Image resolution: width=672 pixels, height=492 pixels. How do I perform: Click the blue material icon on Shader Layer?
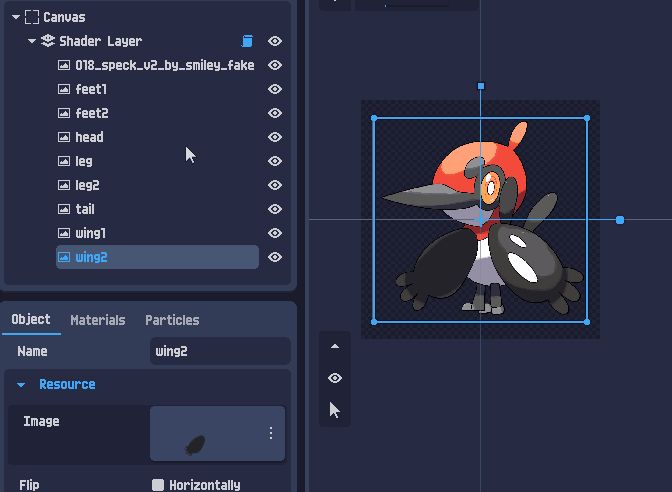point(247,41)
